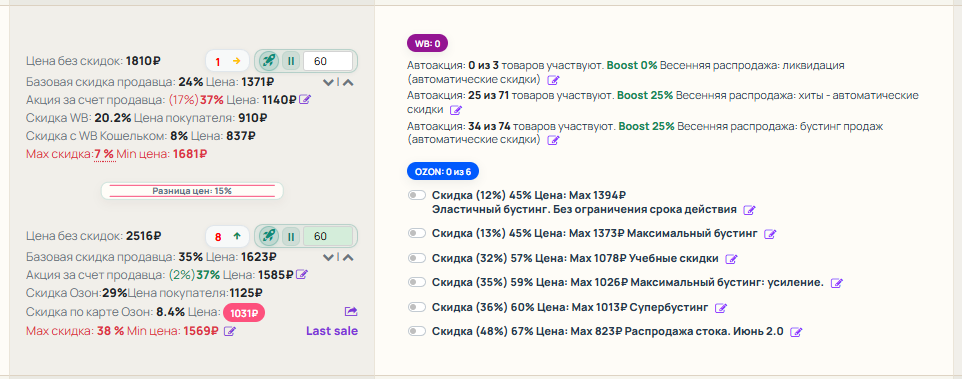The image size is (962, 379).
Task: Edit the seller promo price 1585₽
Action: [x=301, y=274]
